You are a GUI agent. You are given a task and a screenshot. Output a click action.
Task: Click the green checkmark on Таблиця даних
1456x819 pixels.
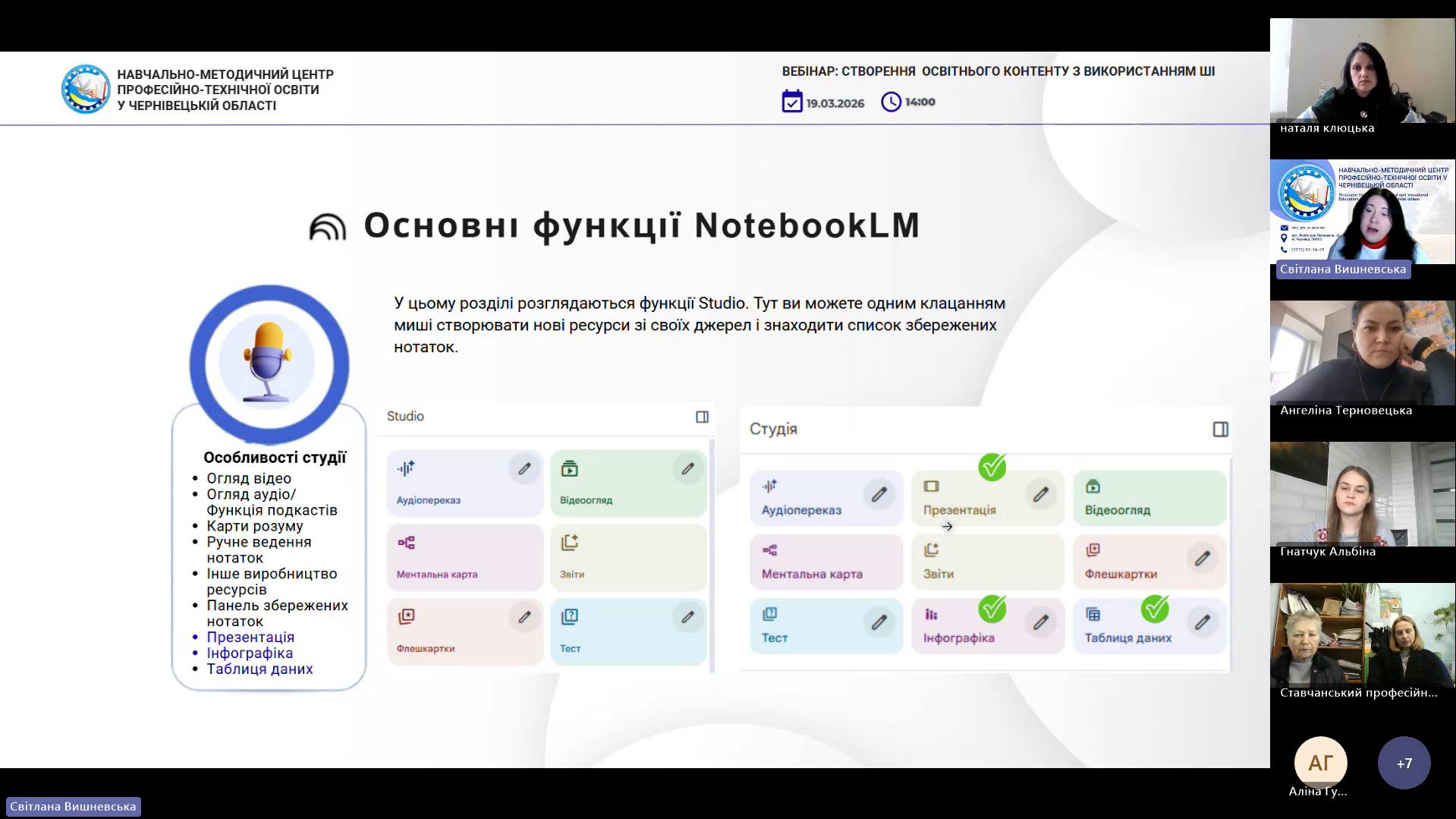[x=1155, y=608]
